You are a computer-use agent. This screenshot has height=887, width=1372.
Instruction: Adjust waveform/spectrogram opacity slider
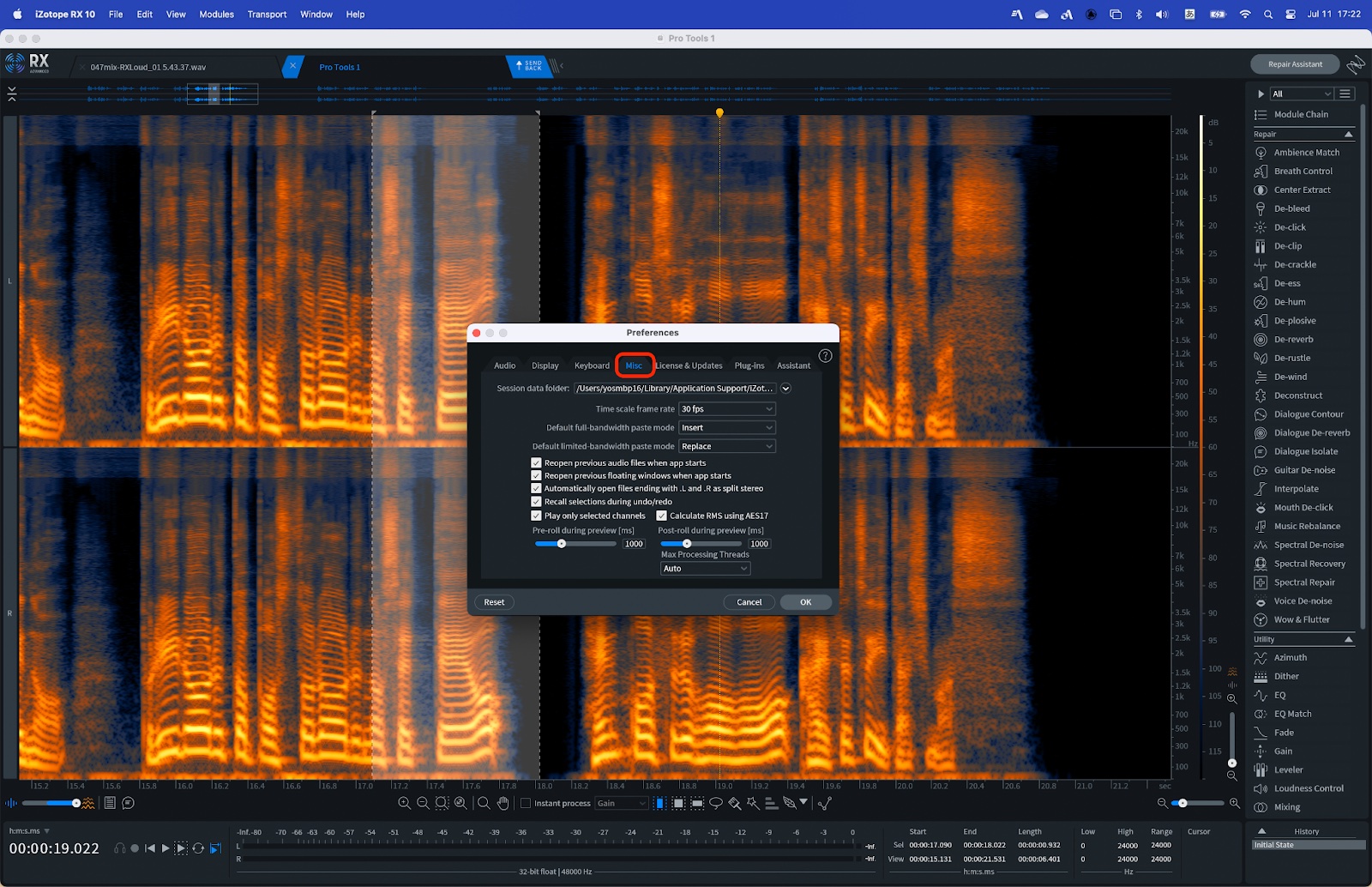click(x=76, y=803)
